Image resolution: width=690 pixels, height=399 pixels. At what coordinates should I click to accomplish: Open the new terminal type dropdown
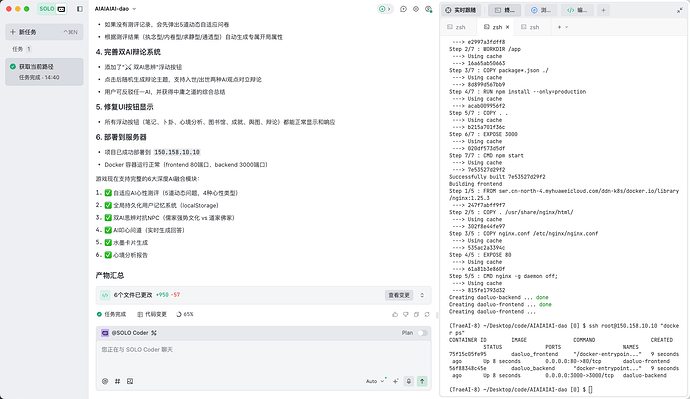coord(566,27)
